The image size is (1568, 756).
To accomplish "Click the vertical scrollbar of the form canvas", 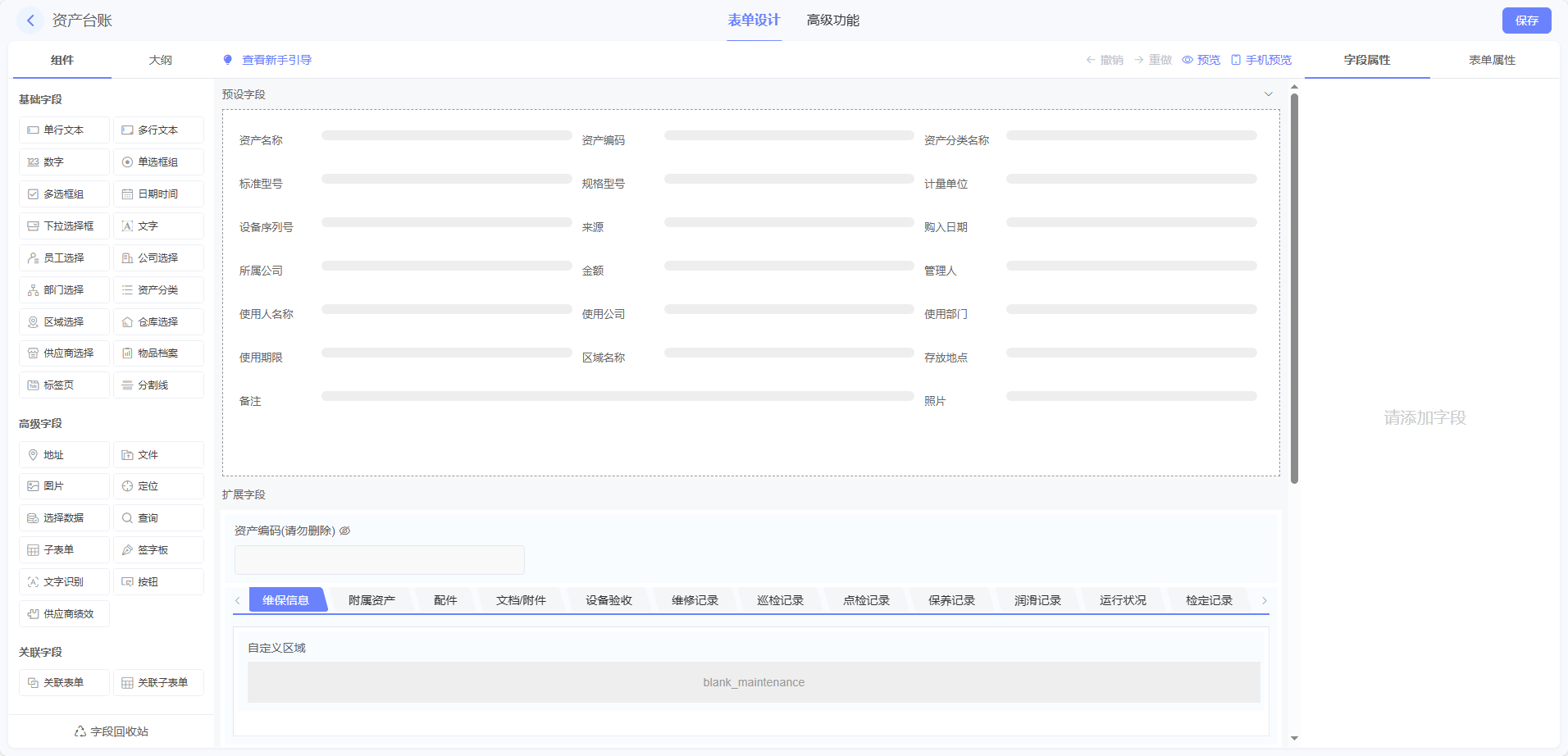I will [x=1294, y=287].
